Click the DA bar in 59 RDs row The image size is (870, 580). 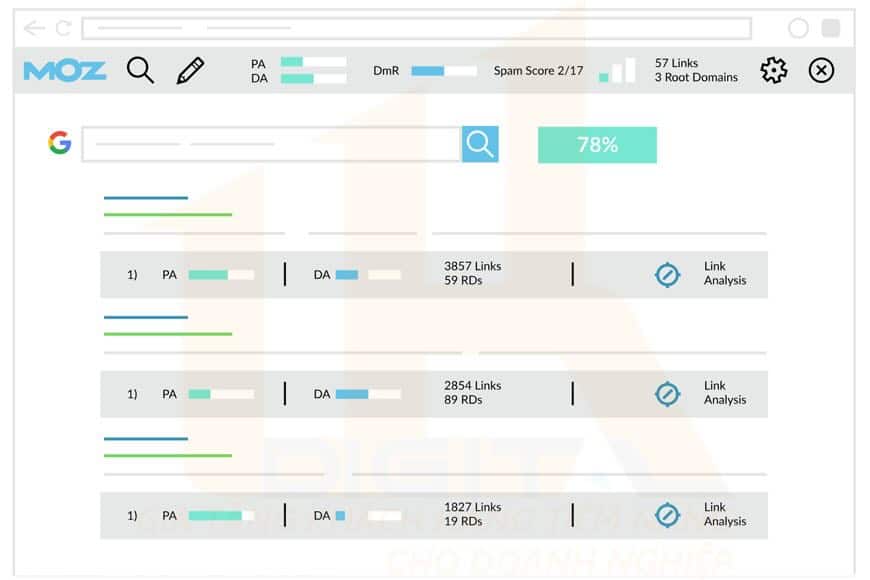point(368,275)
